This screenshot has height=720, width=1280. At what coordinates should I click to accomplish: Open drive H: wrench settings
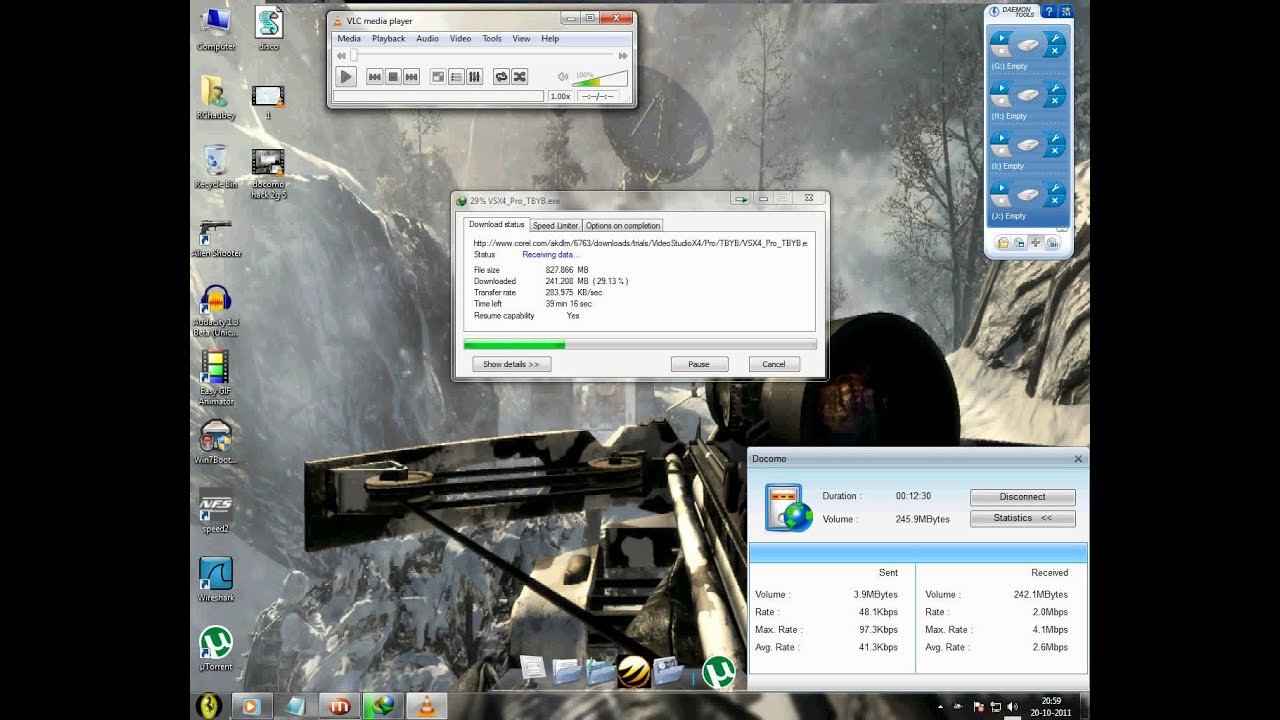point(1055,88)
